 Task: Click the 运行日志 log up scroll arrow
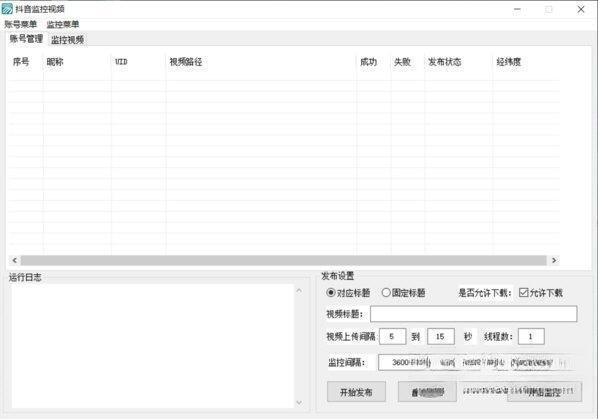pos(299,291)
